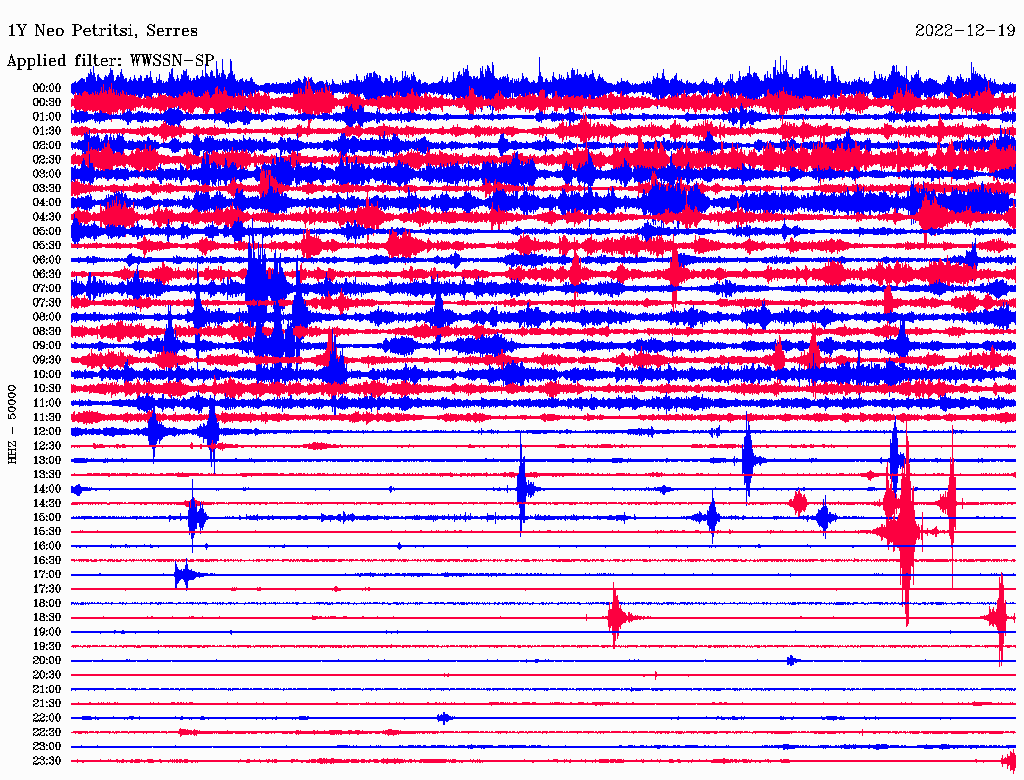1024x780 pixels.
Task: Click the 10:00 time label
Action: click(x=47, y=374)
